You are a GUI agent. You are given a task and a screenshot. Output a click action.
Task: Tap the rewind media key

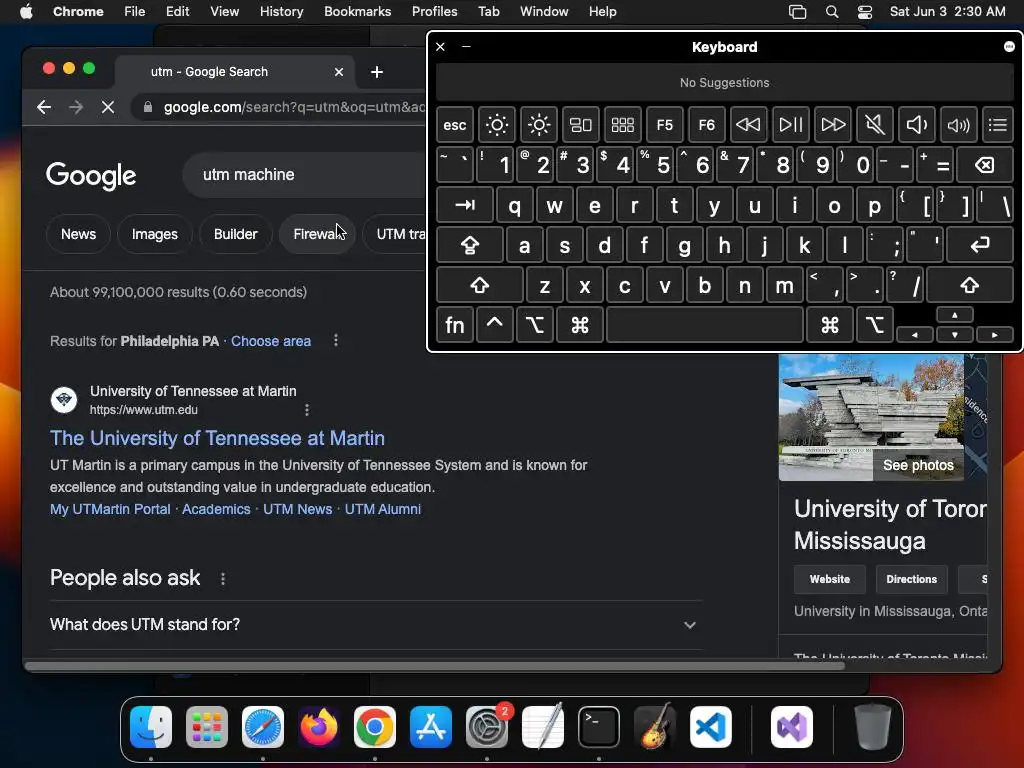tap(748, 125)
